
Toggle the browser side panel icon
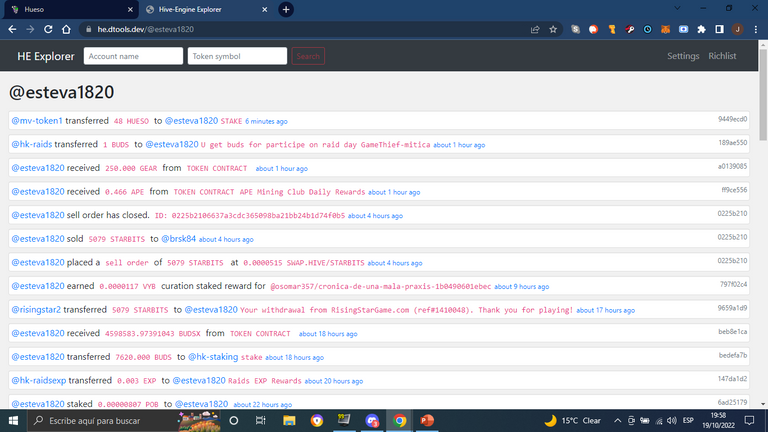pos(719,30)
